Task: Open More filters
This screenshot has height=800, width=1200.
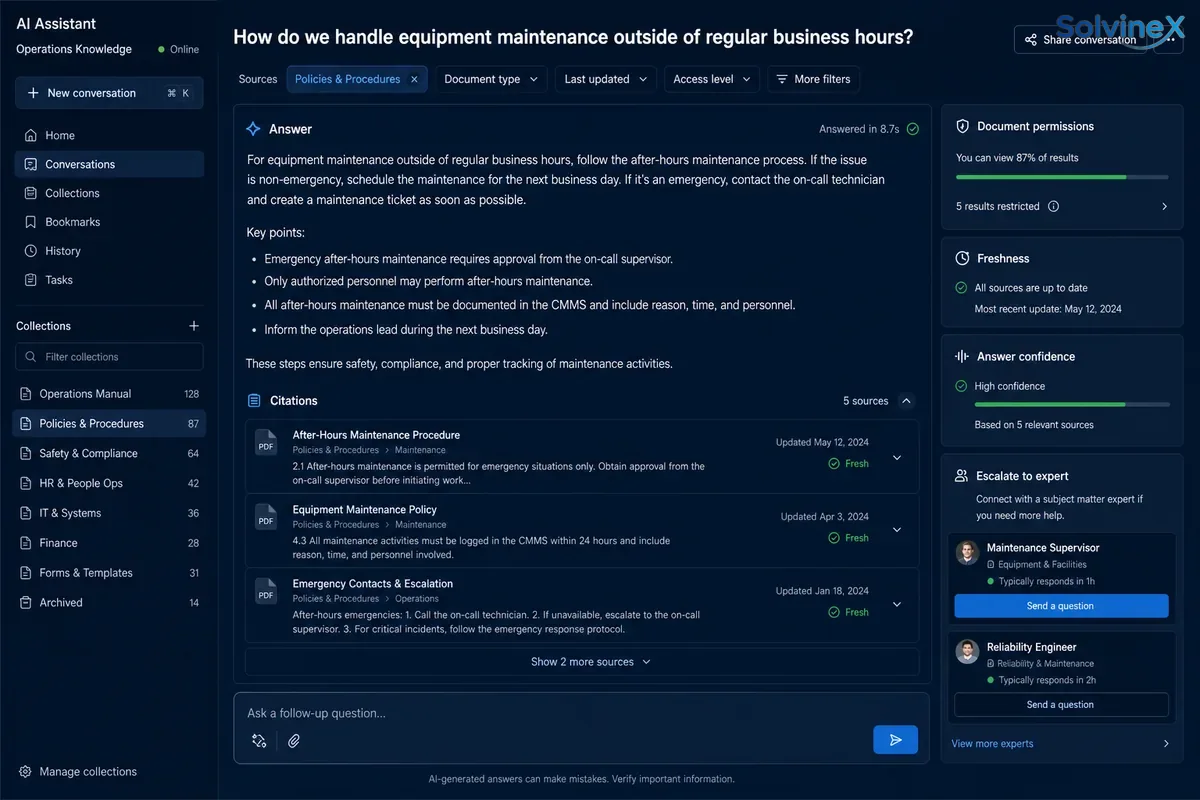Action: pos(813,79)
